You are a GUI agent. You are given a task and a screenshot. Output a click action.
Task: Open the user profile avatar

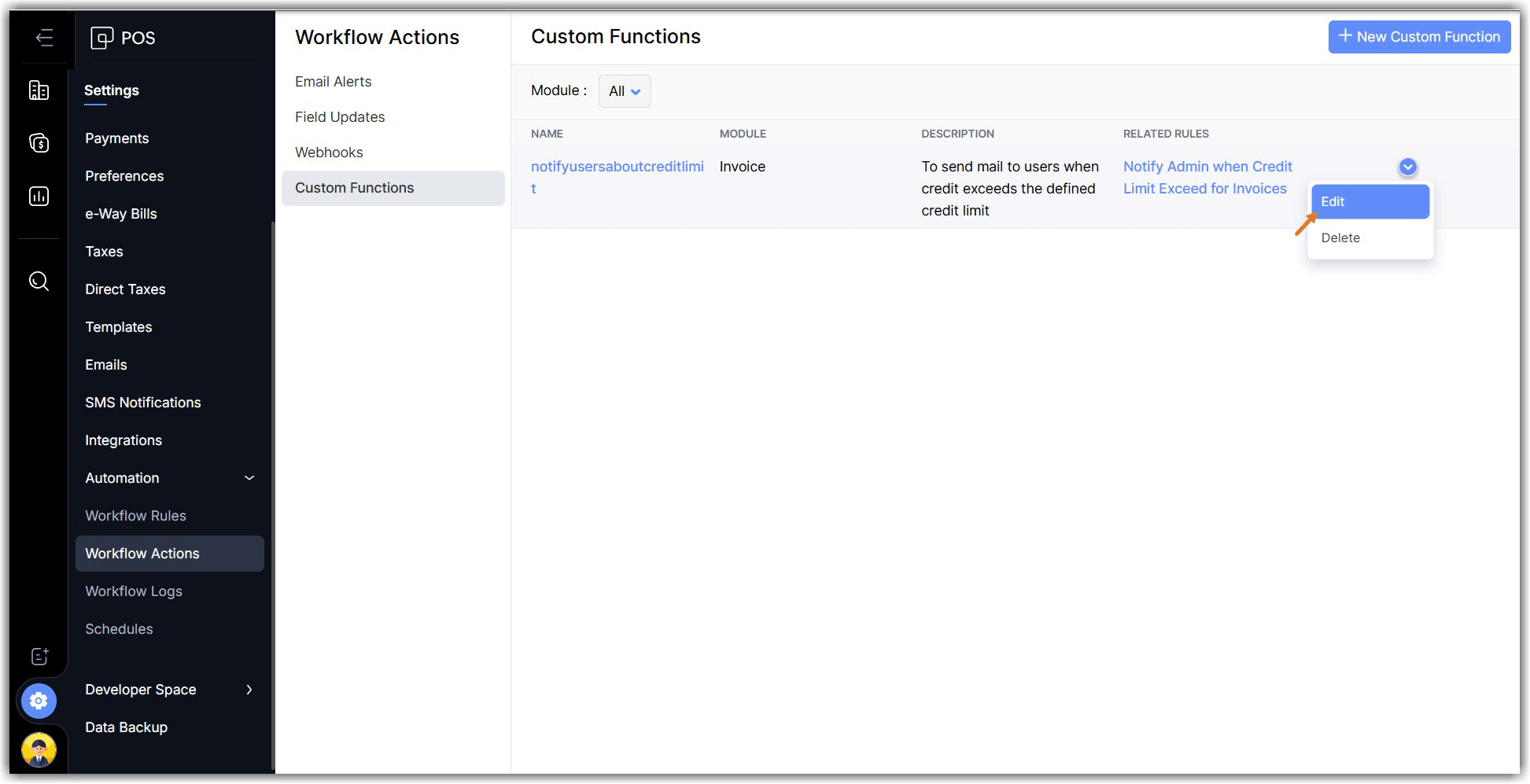coord(39,749)
